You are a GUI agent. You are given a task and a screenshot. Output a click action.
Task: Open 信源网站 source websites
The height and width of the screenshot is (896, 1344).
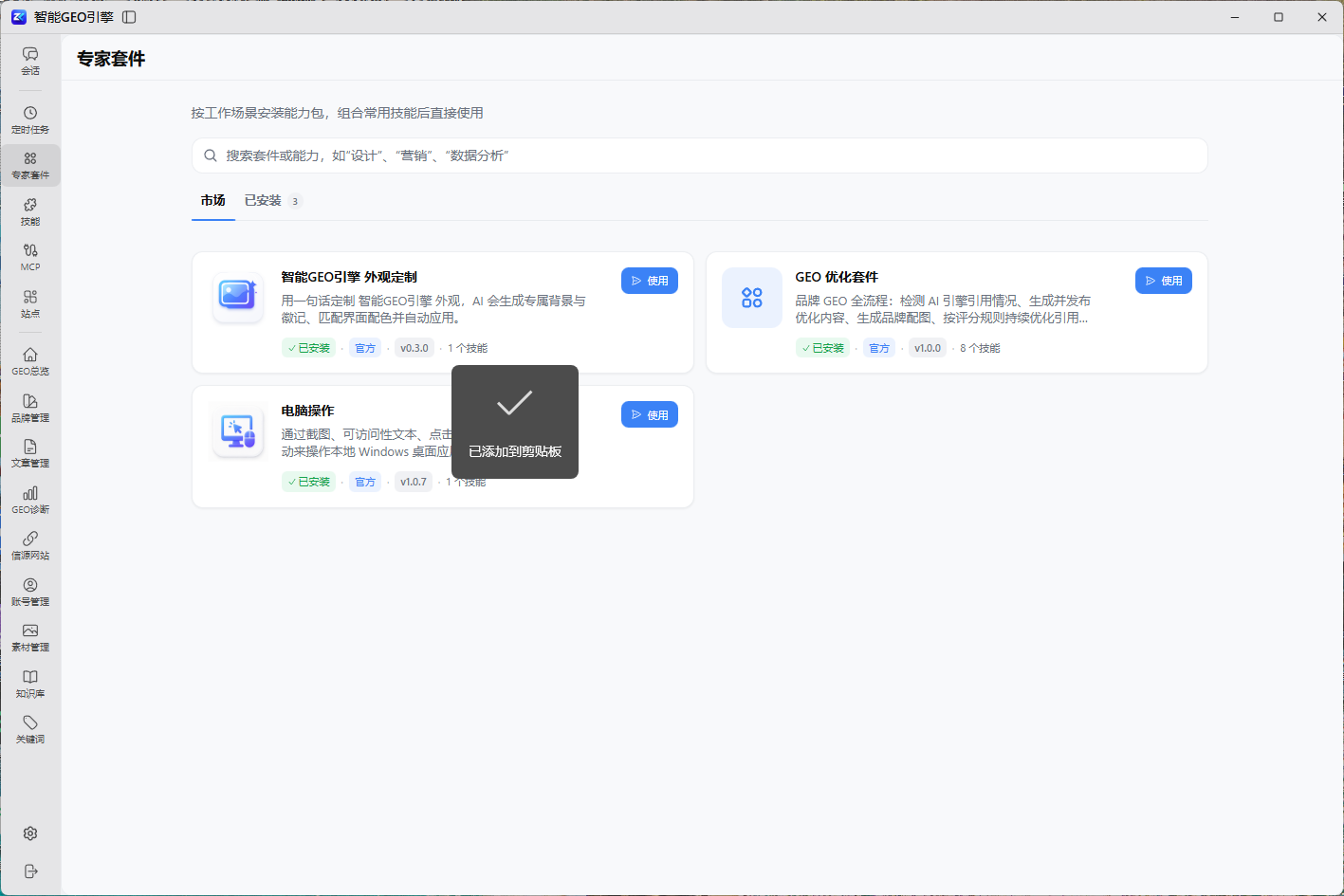point(30,545)
